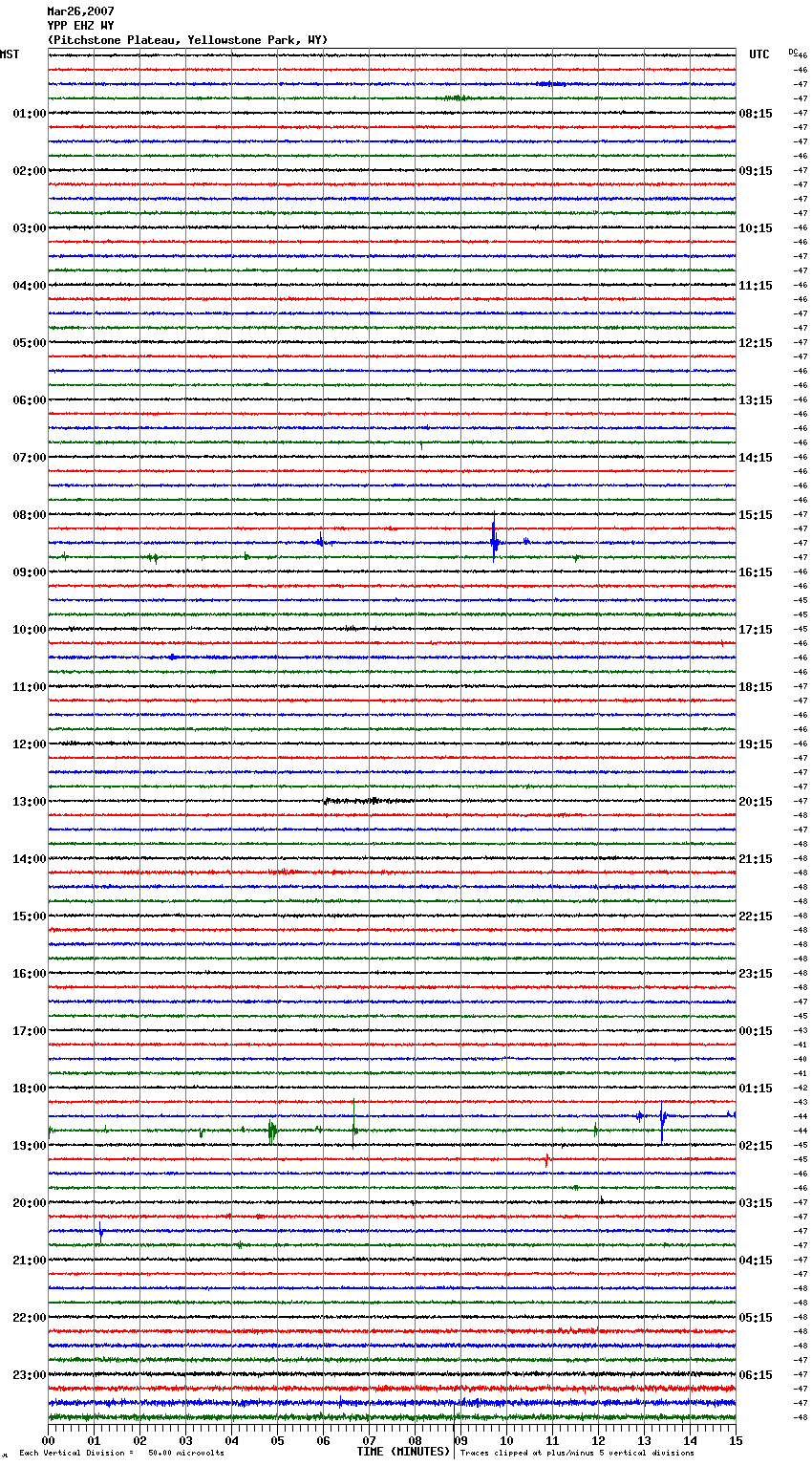Click the "17:00" MST row label
The width and height of the screenshot is (812, 1466).
pyautogui.click(x=29, y=1031)
